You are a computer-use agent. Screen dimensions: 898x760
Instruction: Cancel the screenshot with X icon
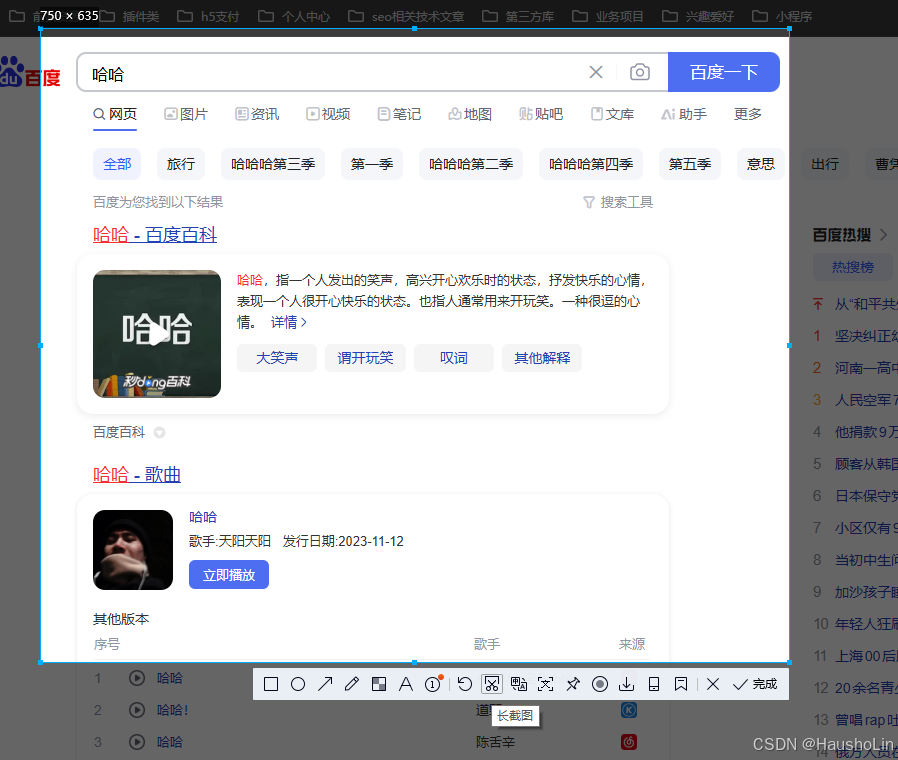(x=713, y=684)
